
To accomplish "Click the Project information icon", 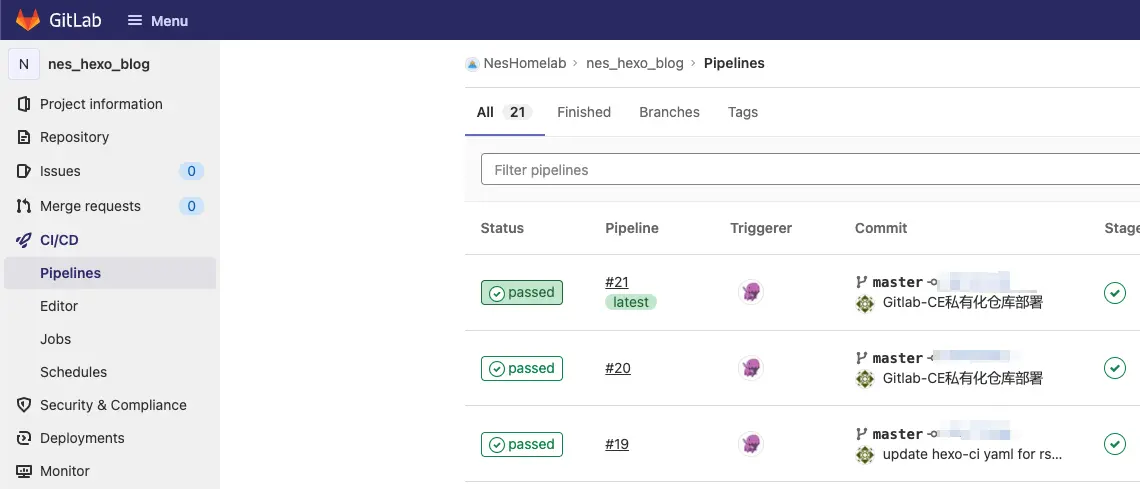I will [x=24, y=104].
